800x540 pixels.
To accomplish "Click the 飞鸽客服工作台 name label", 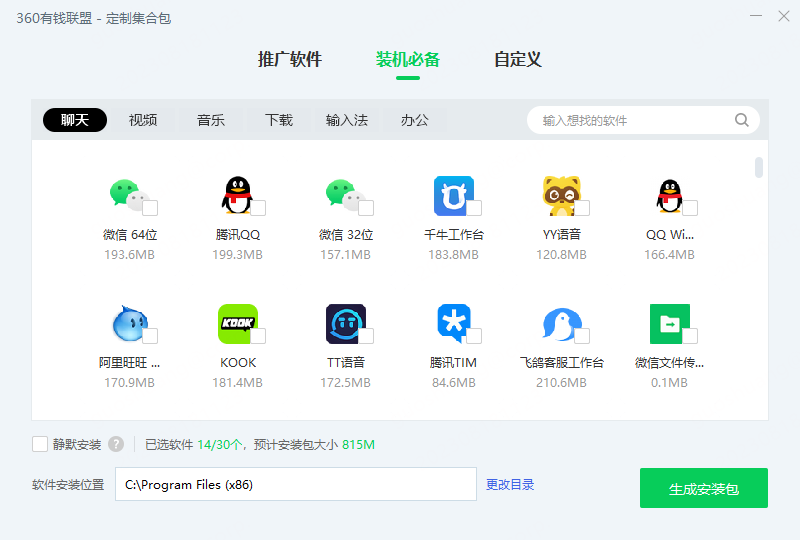I will [561, 363].
